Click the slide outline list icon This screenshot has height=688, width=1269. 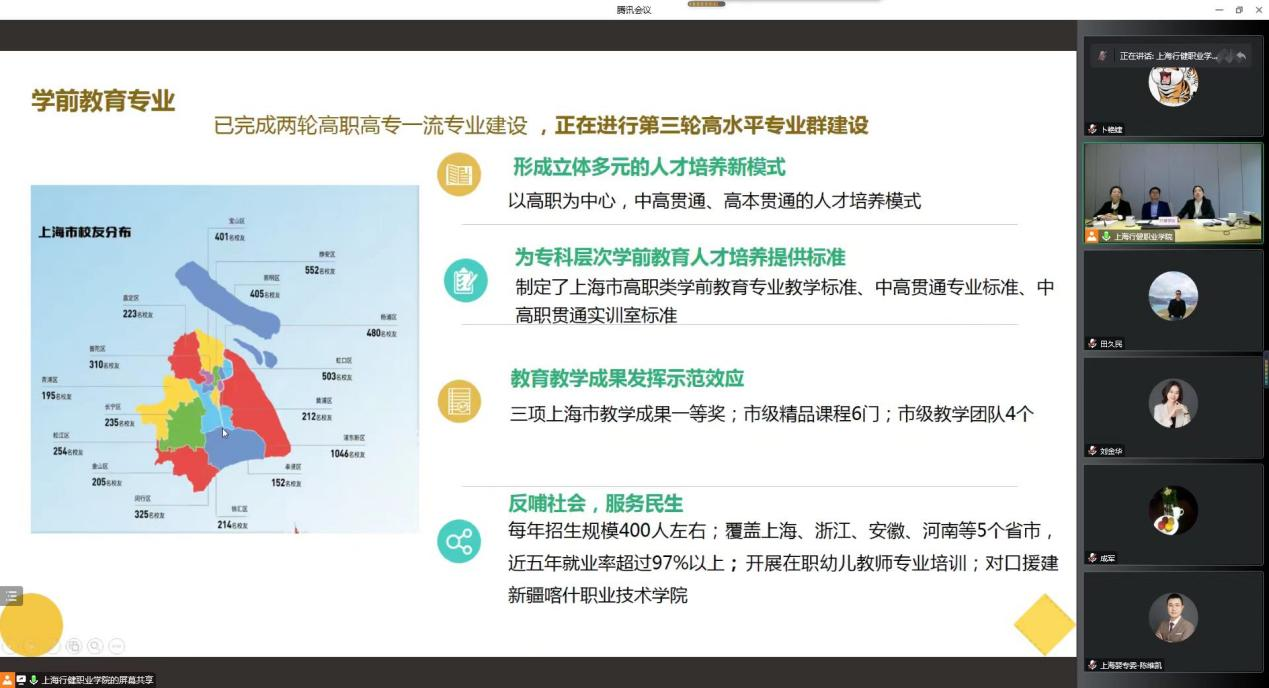(x=11, y=596)
